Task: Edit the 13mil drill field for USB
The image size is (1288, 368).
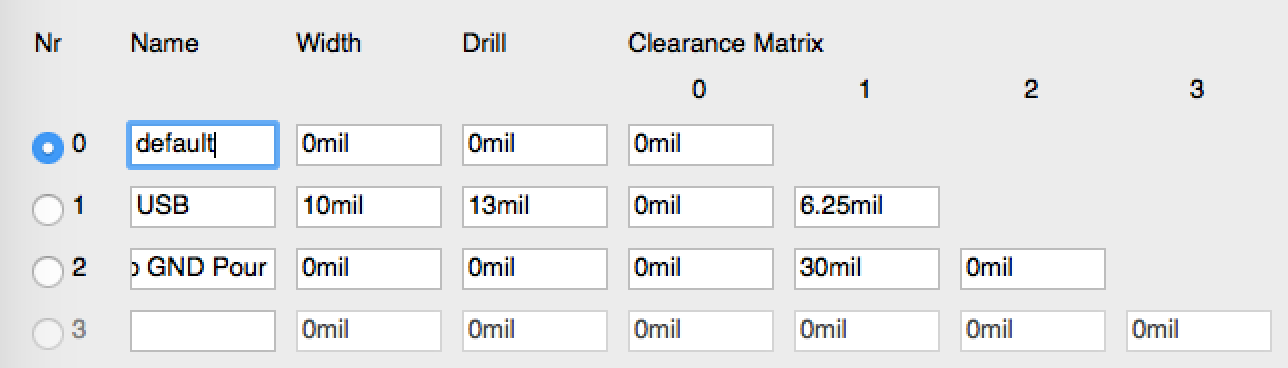Action: click(x=535, y=207)
